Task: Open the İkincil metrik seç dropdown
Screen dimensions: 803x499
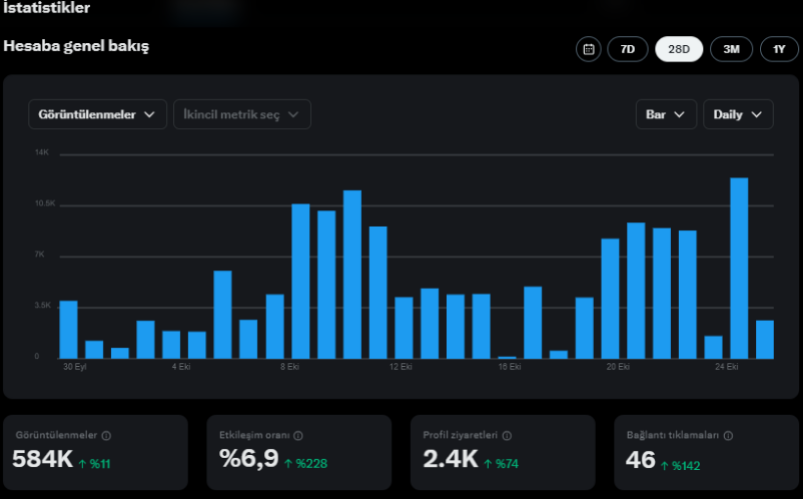Action: pos(242,114)
